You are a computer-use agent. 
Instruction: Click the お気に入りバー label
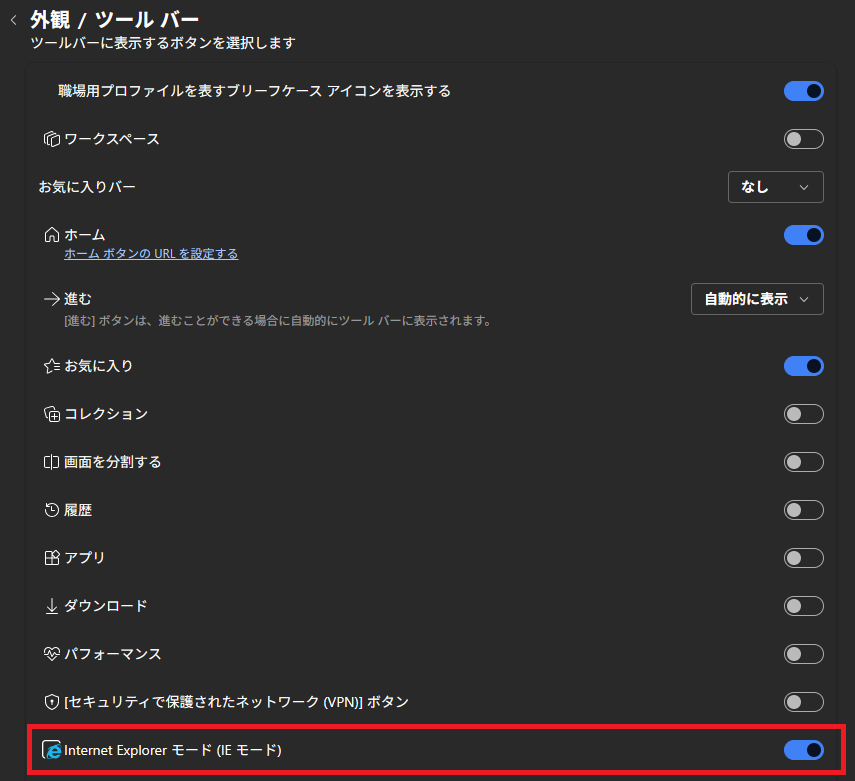tap(87, 187)
